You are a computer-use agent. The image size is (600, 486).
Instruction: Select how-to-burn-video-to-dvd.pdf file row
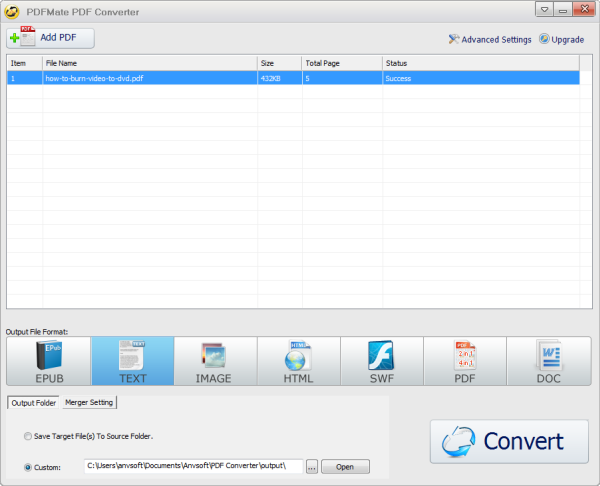(293, 78)
